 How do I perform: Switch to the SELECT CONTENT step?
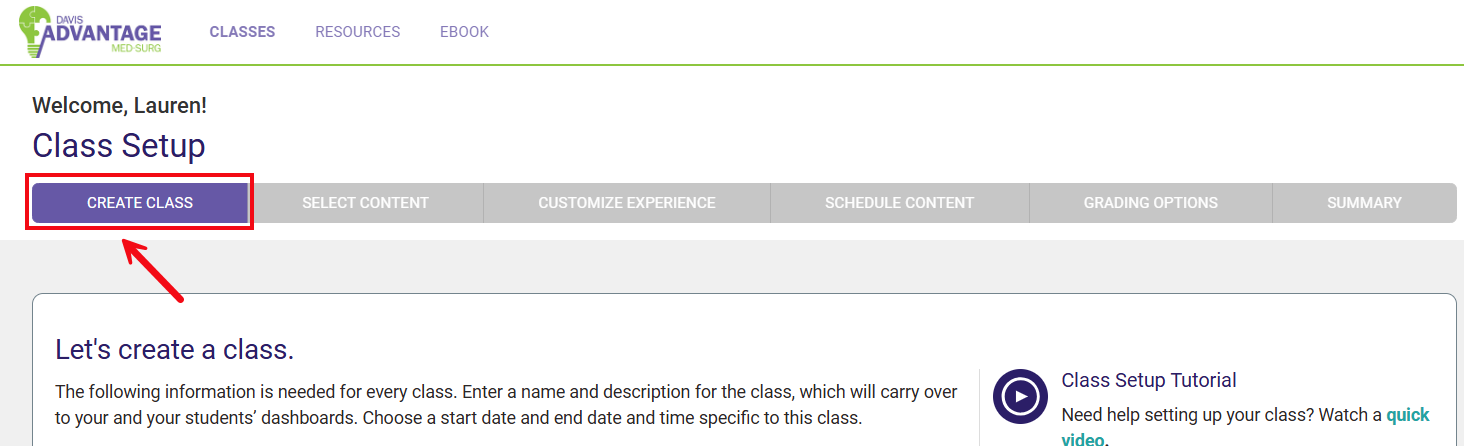click(x=365, y=203)
